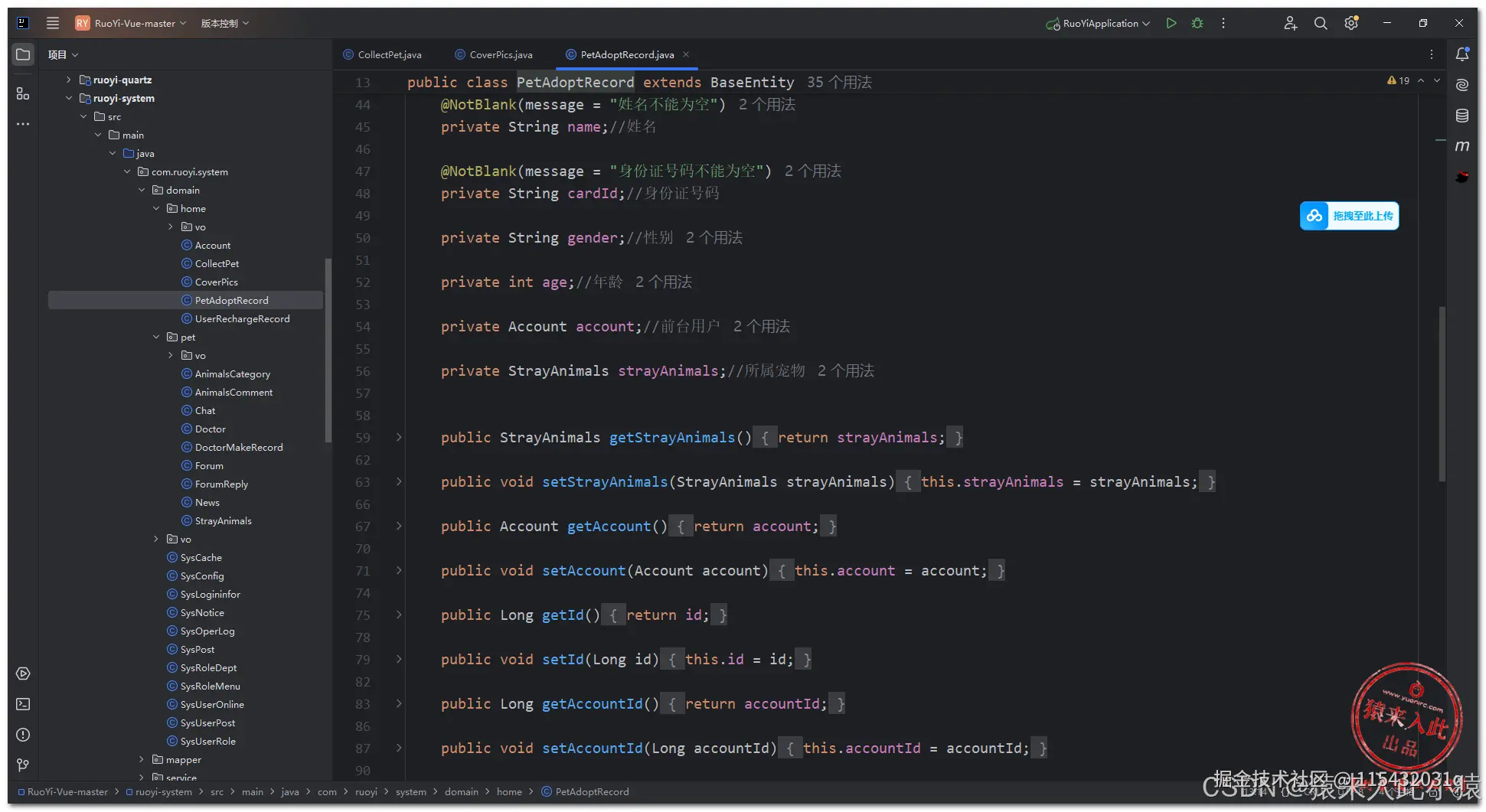The image size is (1486, 812).
Task: Open the Terminal tool window
Action: (23, 704)
